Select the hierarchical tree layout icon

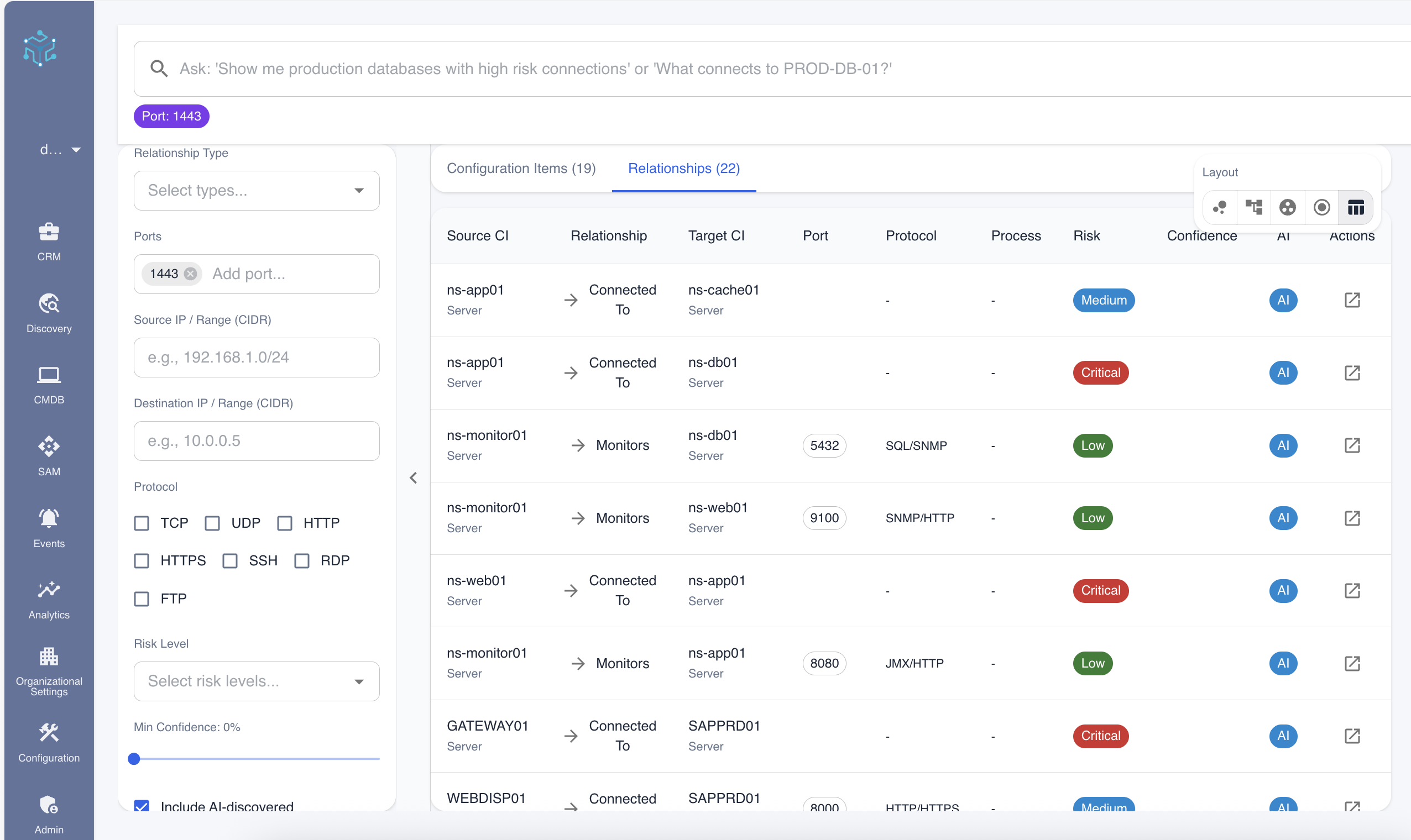coord(1254,207)
